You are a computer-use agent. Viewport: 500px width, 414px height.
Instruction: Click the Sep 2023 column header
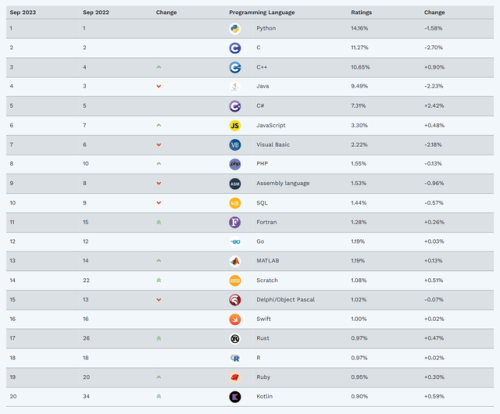click(x=23, y=12)
